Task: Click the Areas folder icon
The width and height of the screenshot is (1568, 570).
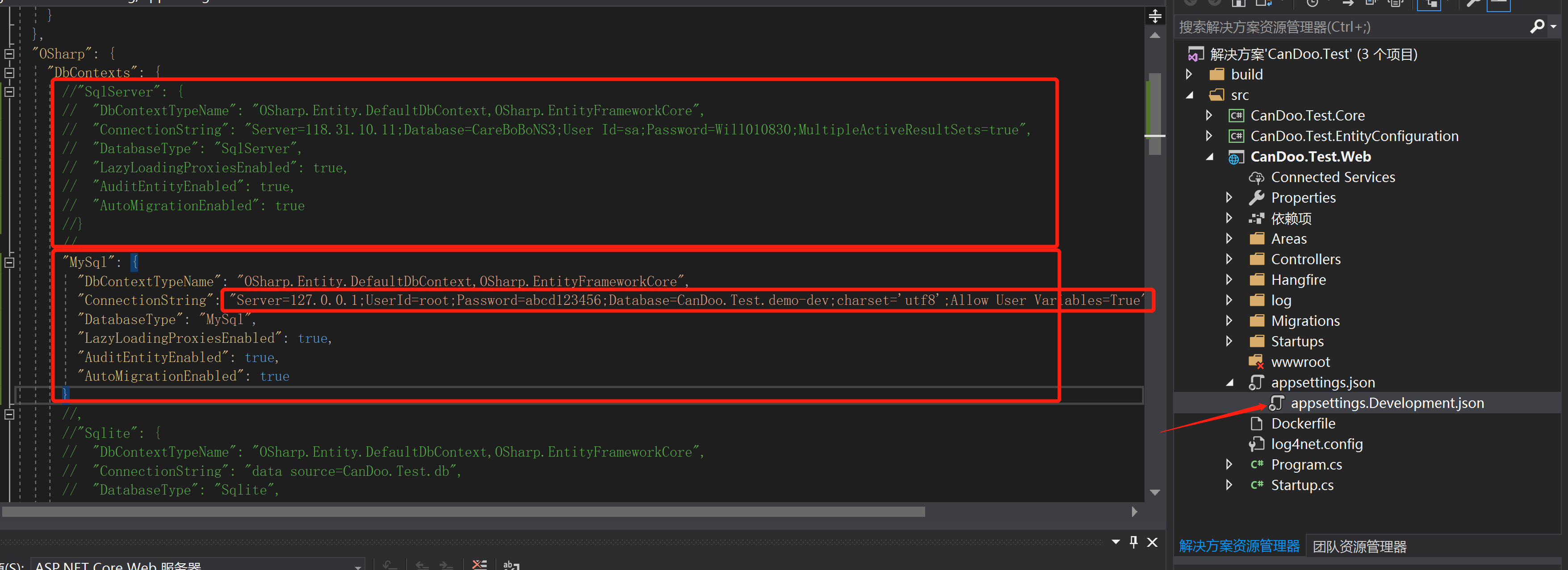Action: [x=1257, y=238]
